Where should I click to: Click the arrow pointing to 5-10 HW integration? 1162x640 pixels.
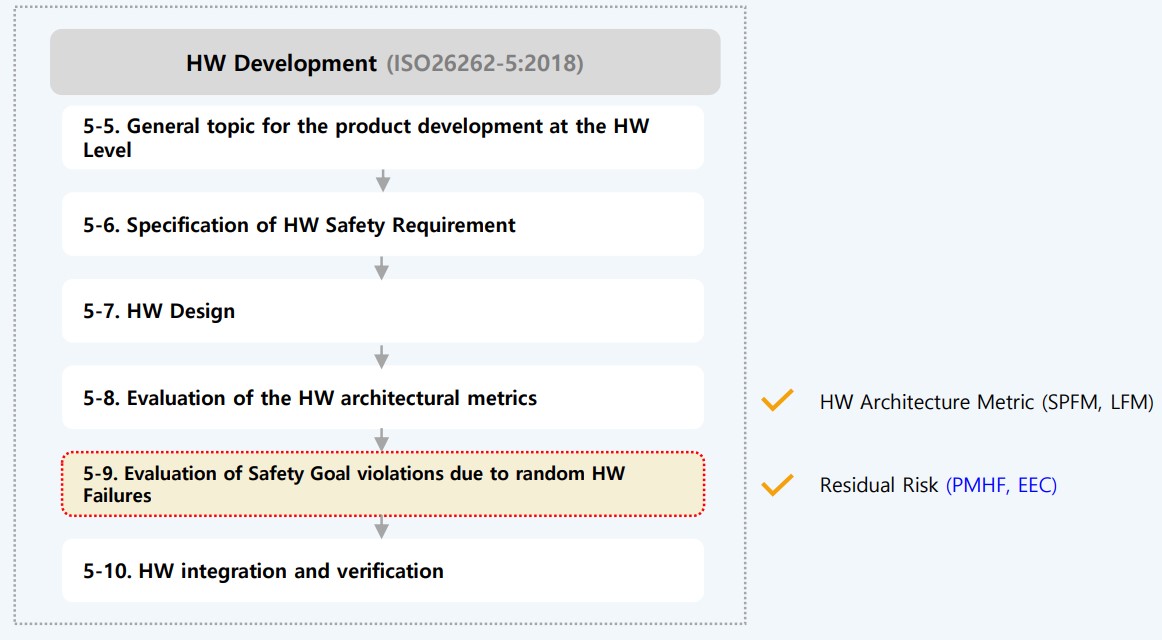382,527
